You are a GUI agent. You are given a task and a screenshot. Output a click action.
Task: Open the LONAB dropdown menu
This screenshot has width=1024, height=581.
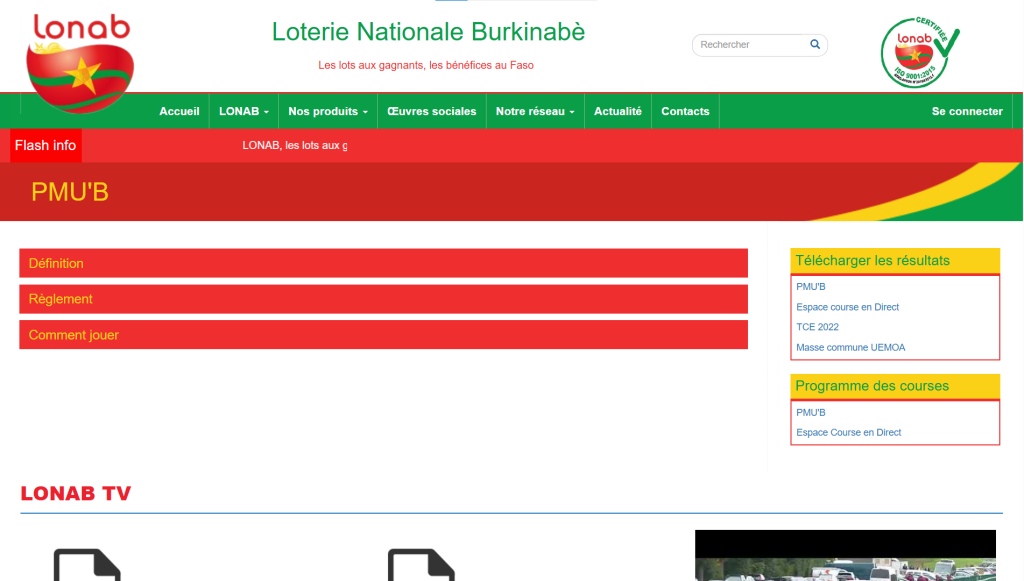click(244, 111)
